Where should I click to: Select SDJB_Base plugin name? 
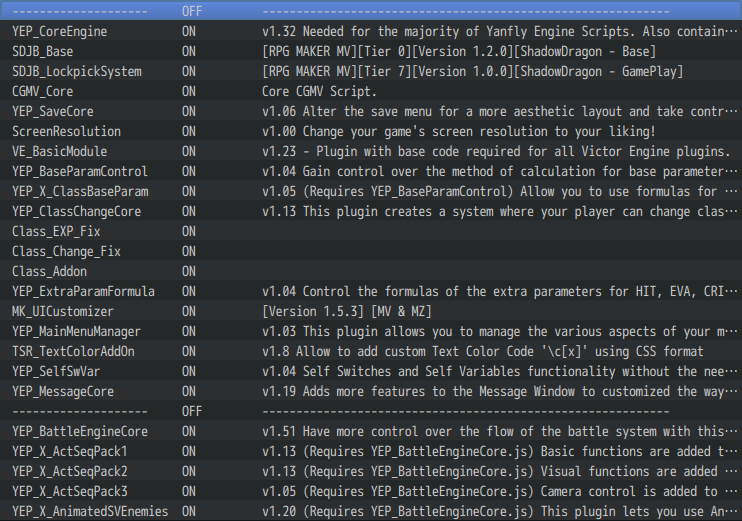[43, 51]
